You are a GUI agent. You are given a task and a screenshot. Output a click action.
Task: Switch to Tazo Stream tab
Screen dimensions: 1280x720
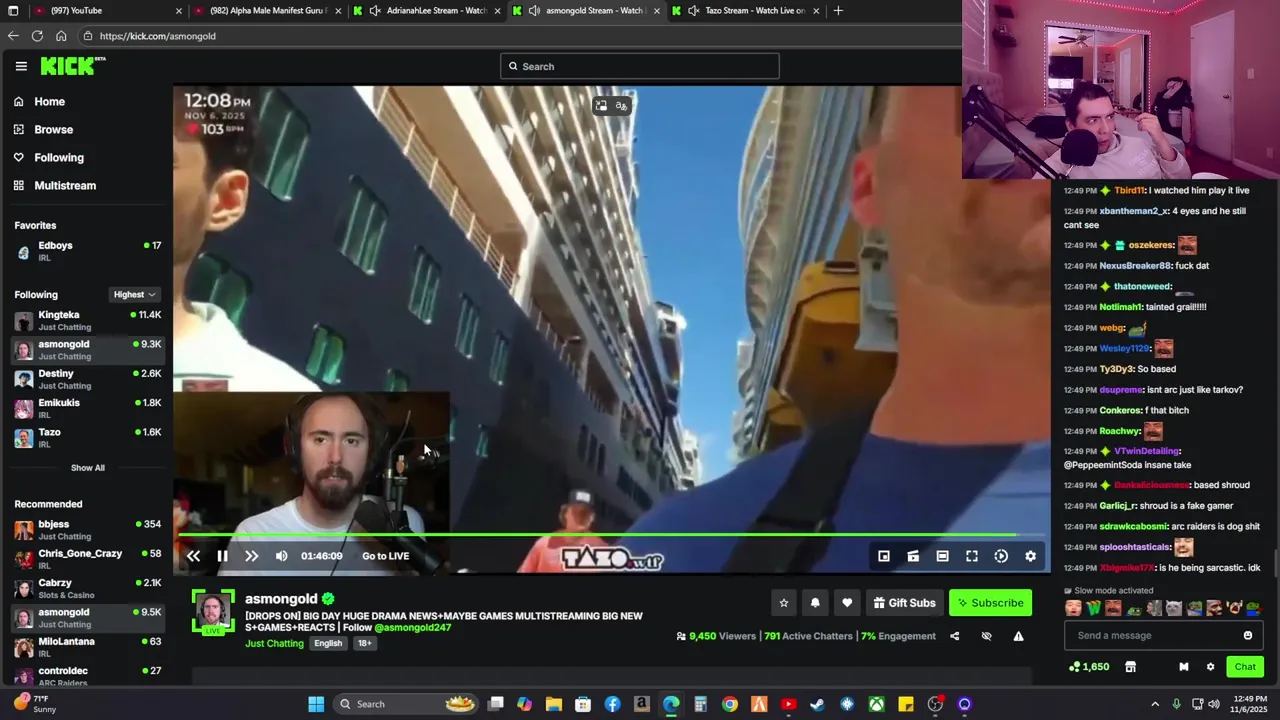tap(746, 11)
